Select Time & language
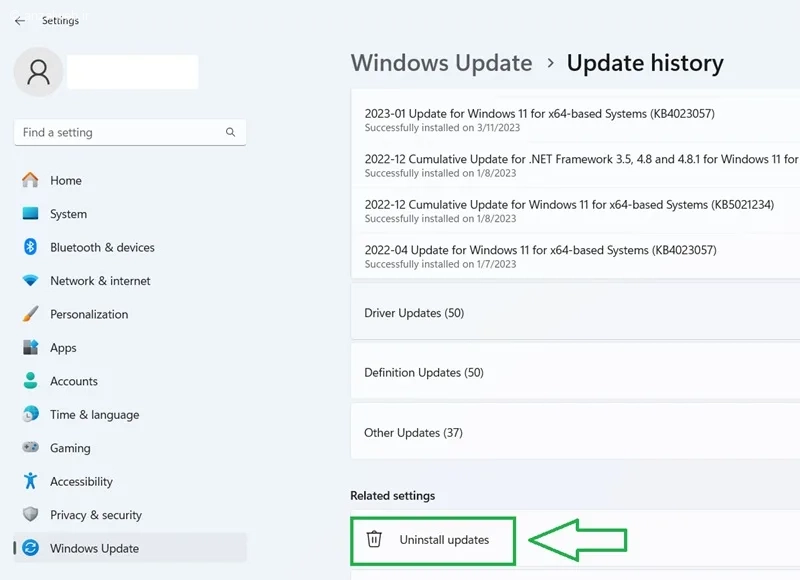This screenshot has width=800, height=580. (130, 414)
